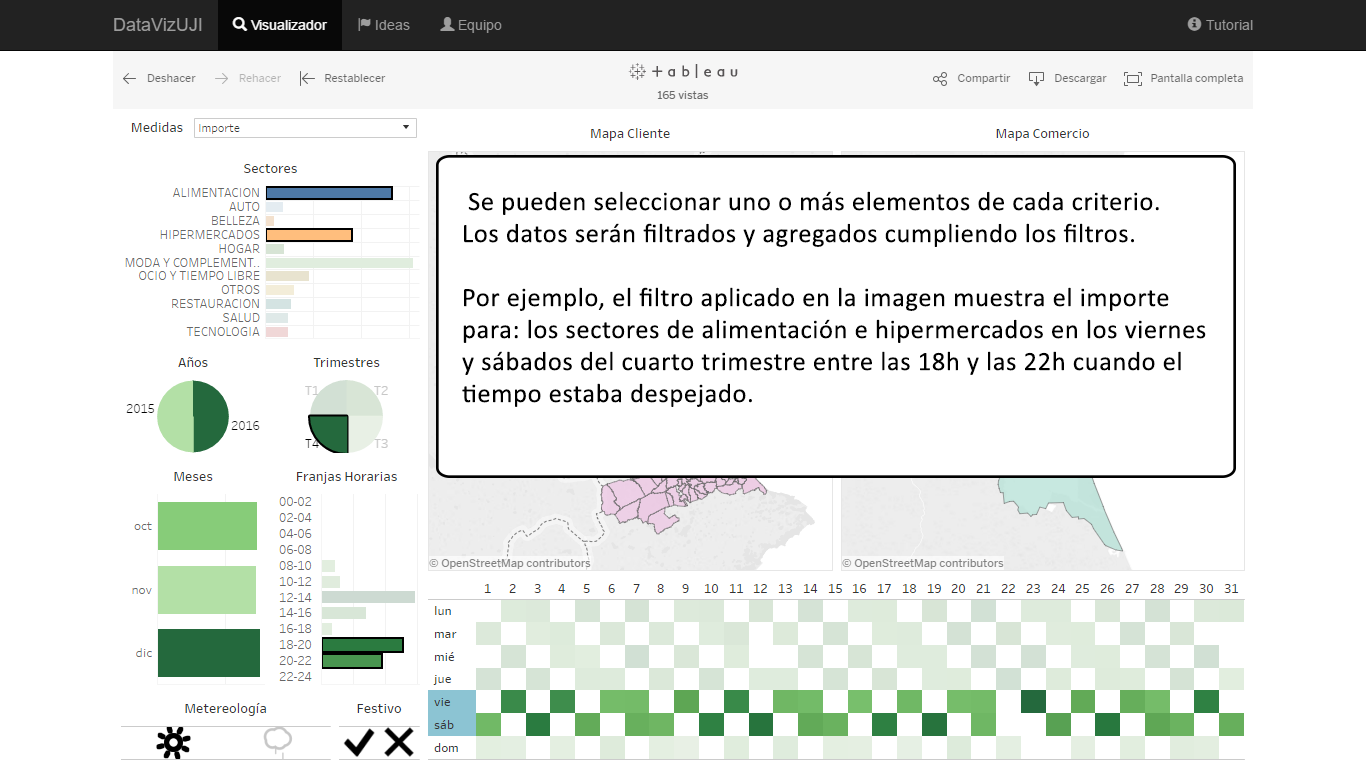Select the oct month bar
This screenshot has width=1366, height=767.
[207, 526]
